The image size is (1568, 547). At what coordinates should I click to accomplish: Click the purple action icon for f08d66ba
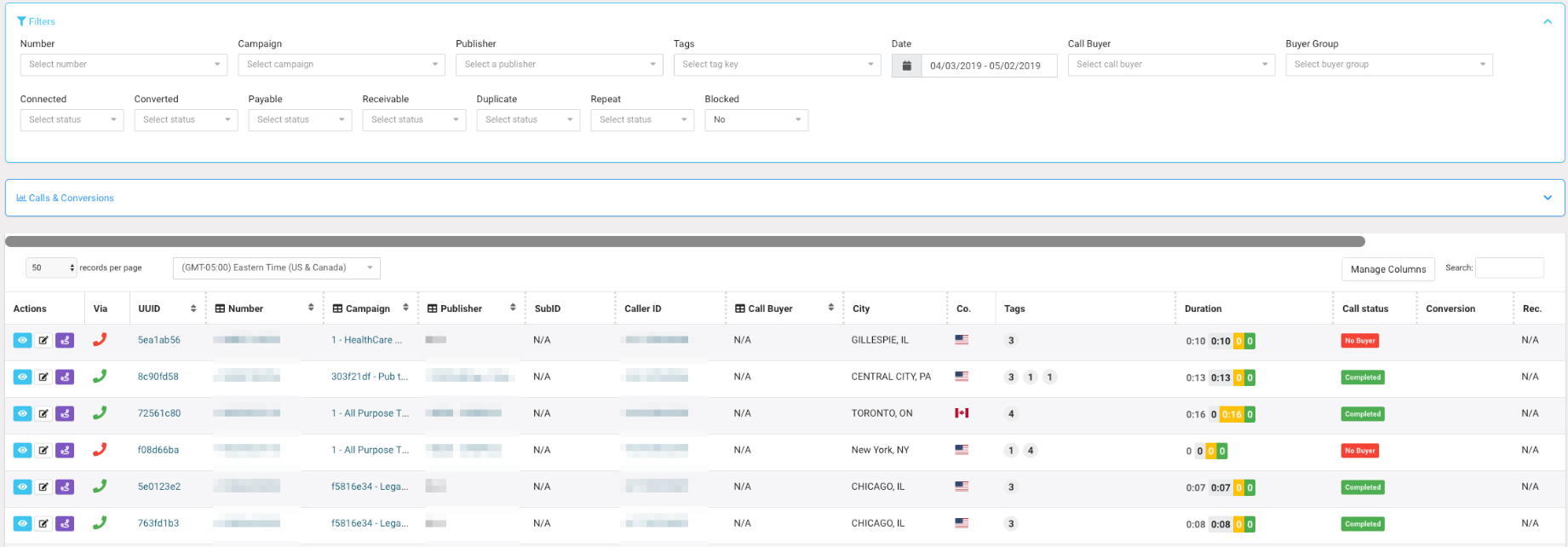click(x=65, y=450)
